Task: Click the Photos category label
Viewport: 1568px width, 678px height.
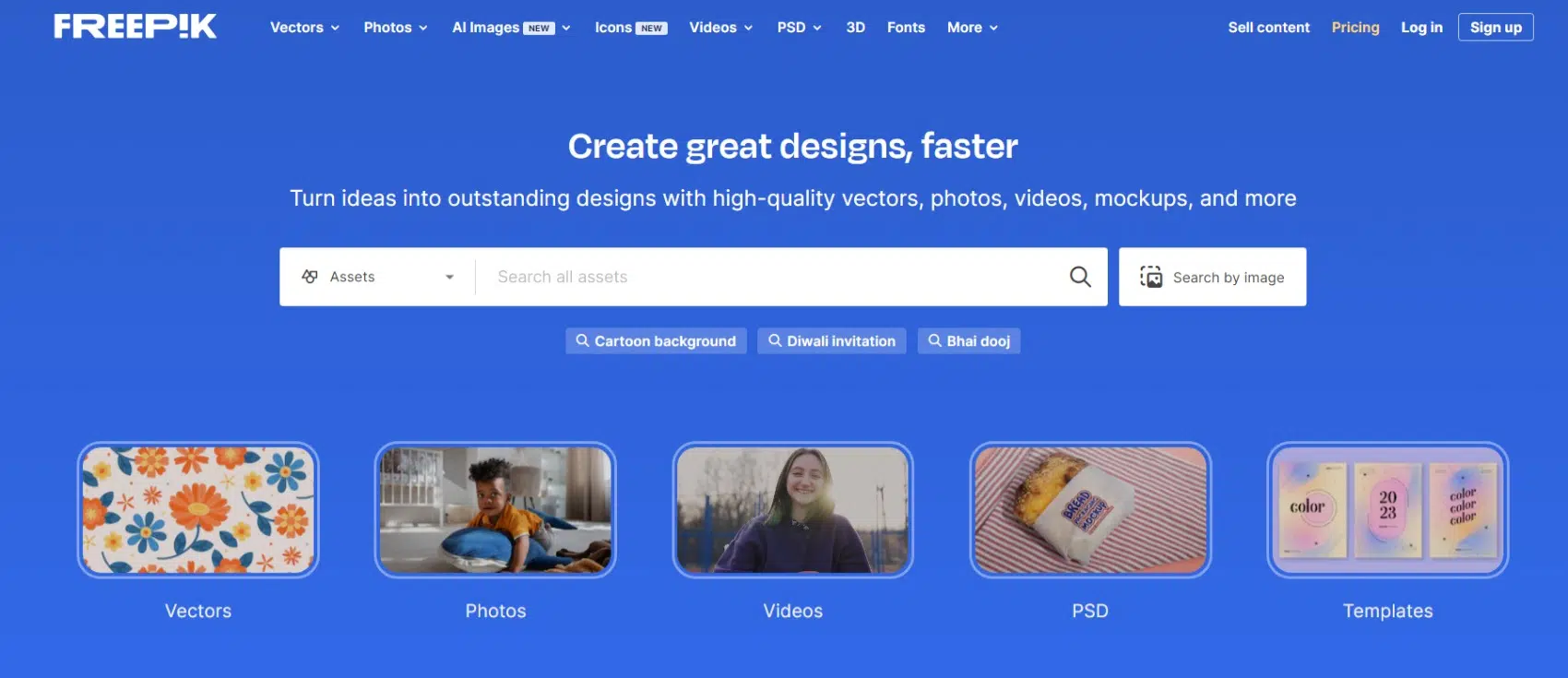Action: point(495,611)
